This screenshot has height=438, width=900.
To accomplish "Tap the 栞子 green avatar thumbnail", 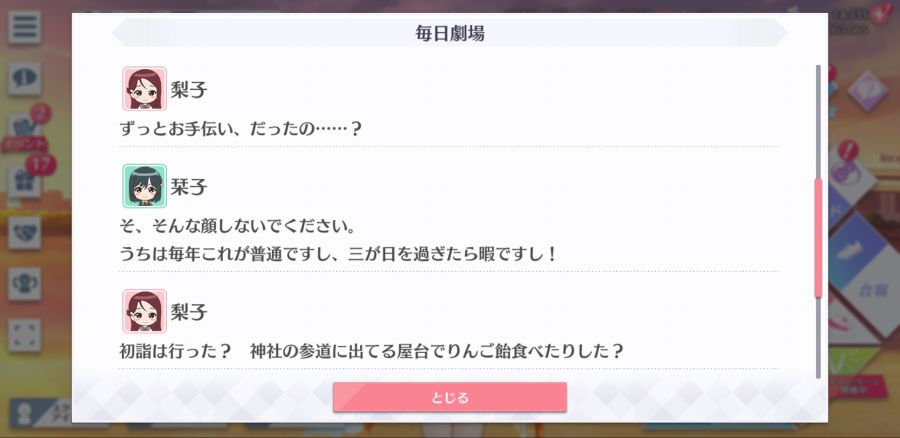I will click(144, 186).
